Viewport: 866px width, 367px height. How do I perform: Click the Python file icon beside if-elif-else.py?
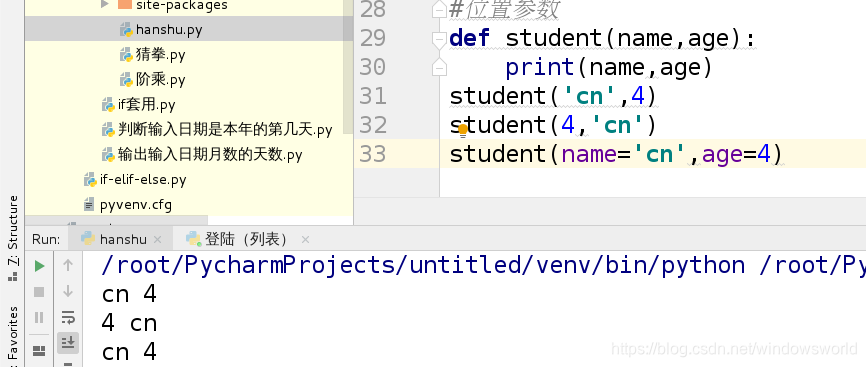90,180
